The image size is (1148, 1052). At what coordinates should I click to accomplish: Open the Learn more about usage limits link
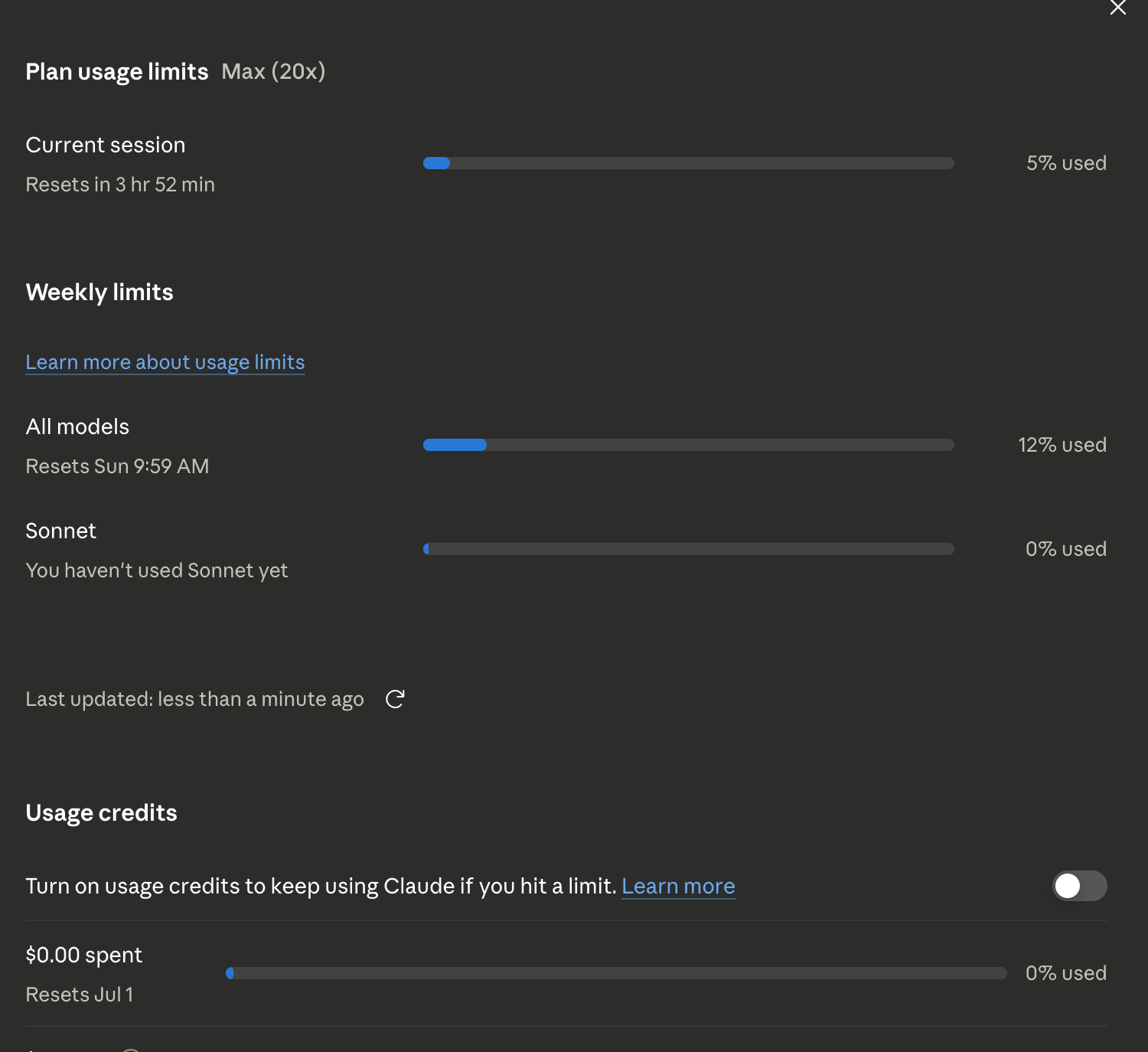tap(165, 362)
